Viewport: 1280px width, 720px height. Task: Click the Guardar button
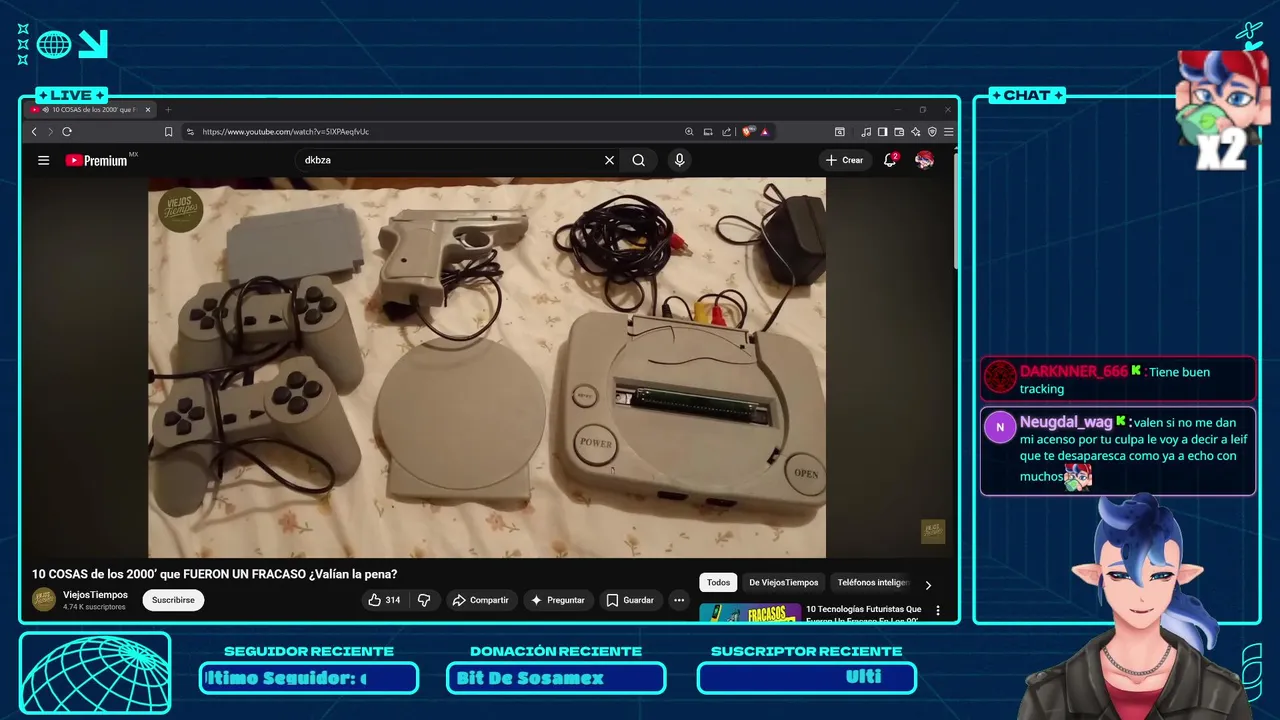(631, 600)
